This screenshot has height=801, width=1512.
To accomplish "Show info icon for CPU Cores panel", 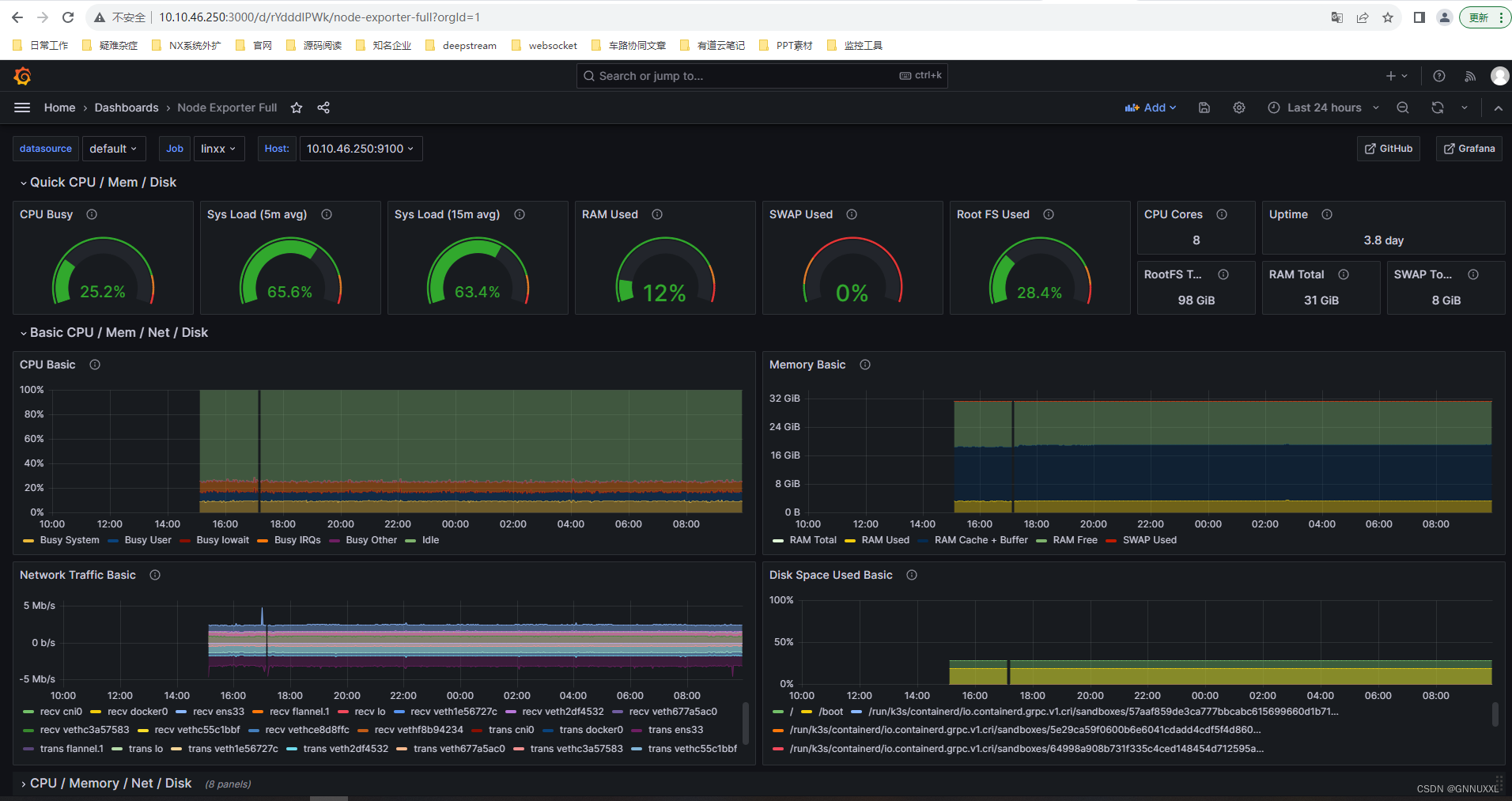I will point(1222,214).
